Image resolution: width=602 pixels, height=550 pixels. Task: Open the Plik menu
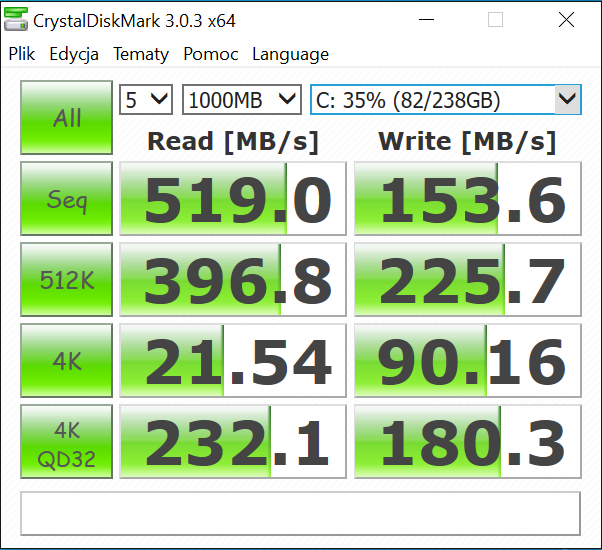pyautogui.click(x=22, y=54)
